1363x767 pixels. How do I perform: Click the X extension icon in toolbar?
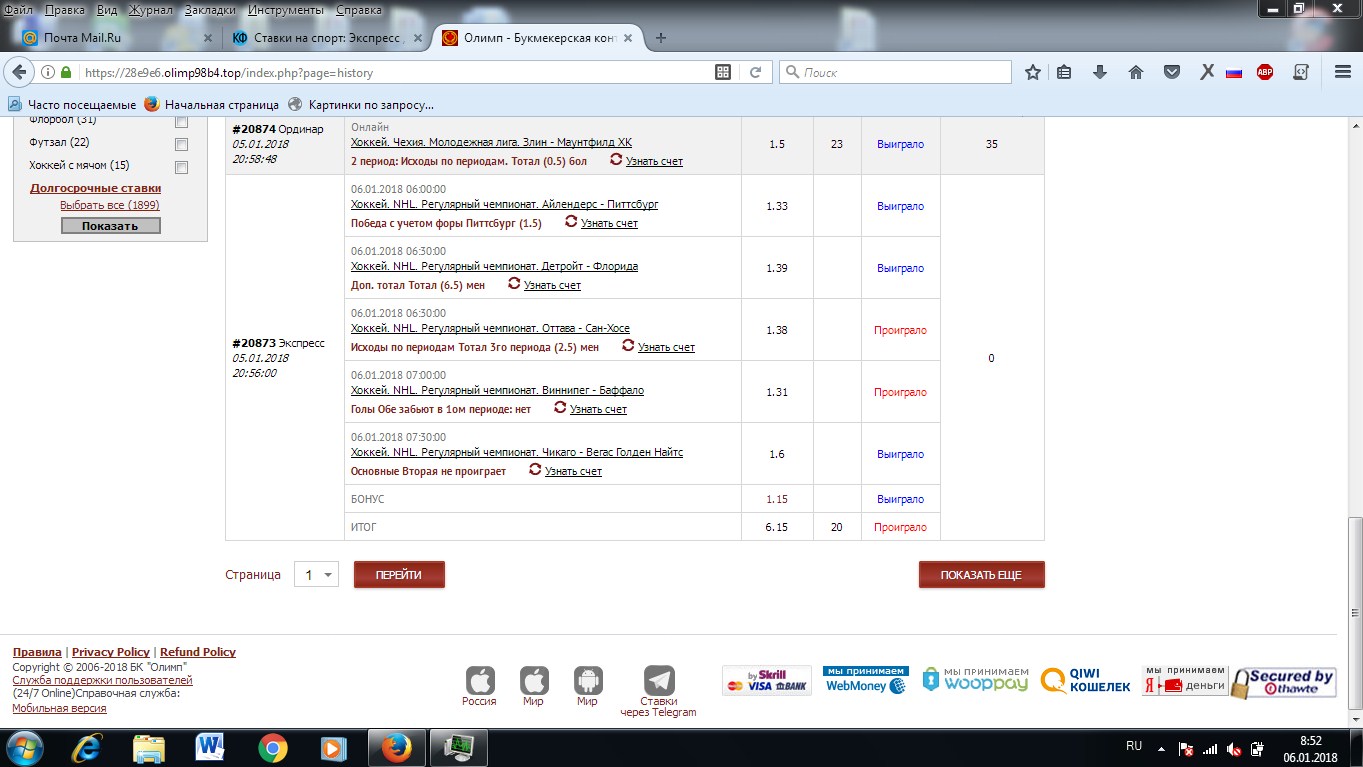1207,72
